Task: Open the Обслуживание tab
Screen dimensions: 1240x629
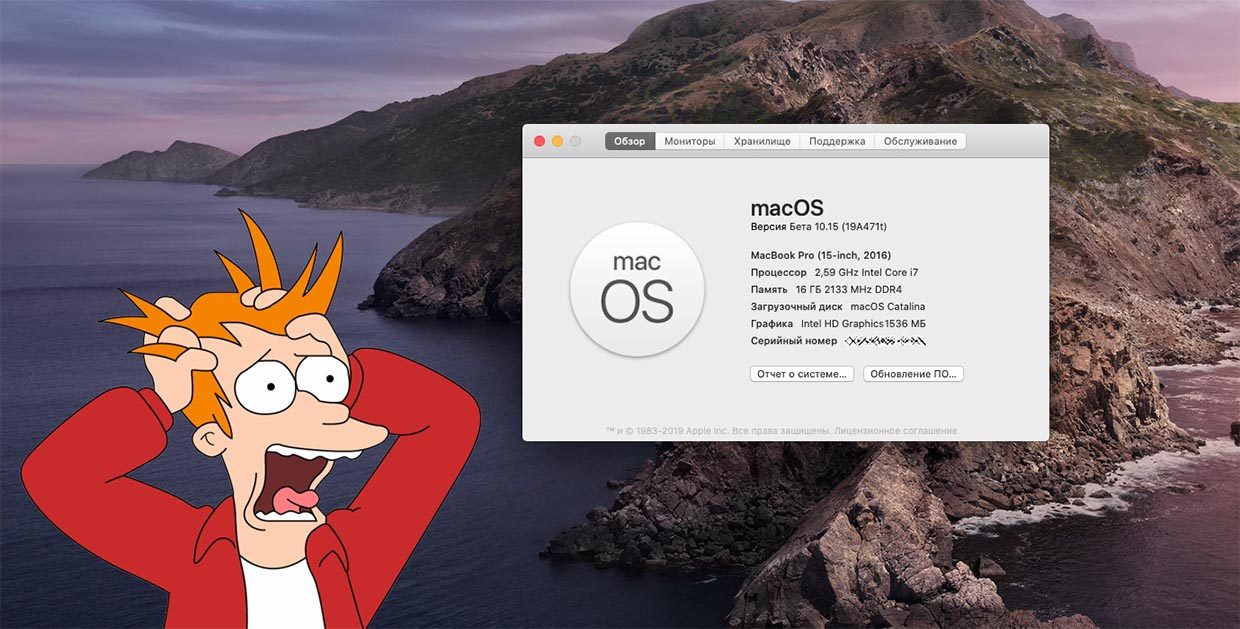Action: click(x=920, y=141)
